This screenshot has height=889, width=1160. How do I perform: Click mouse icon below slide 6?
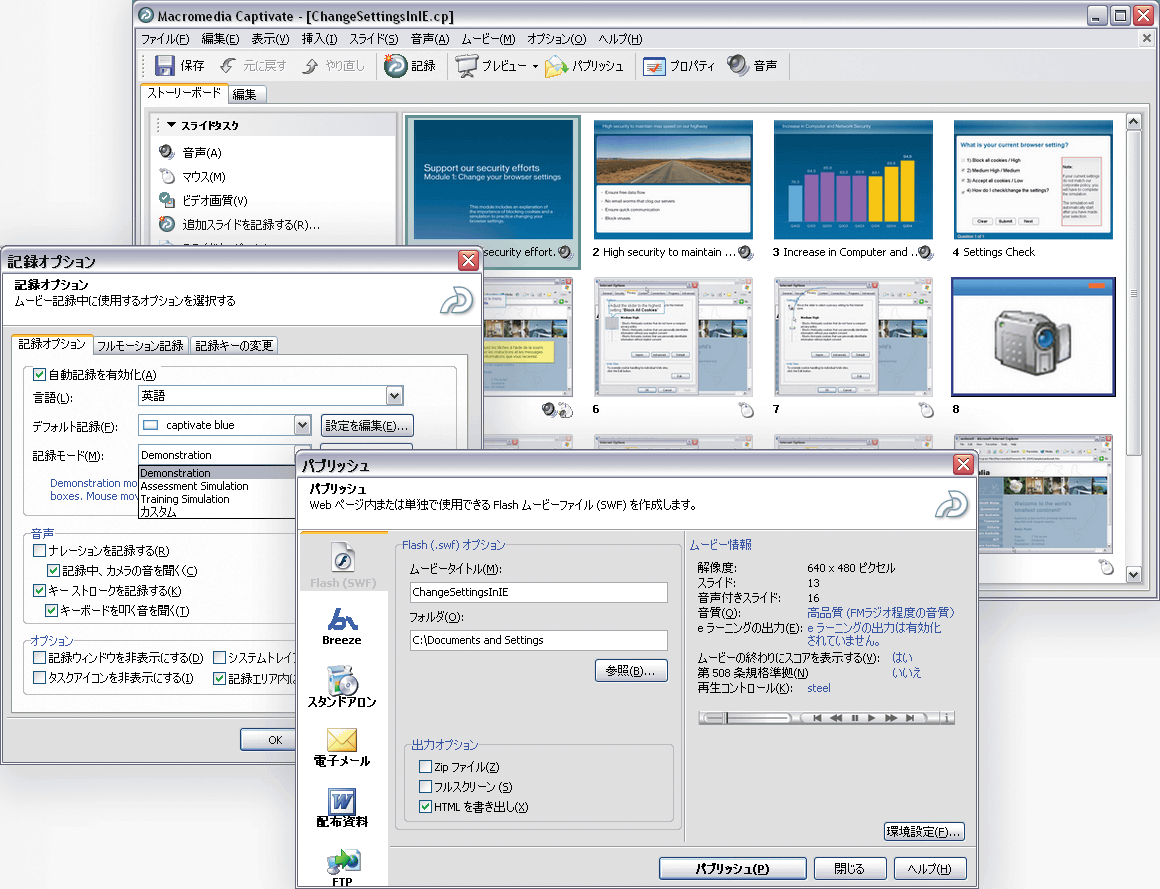[x=746, y=410]
